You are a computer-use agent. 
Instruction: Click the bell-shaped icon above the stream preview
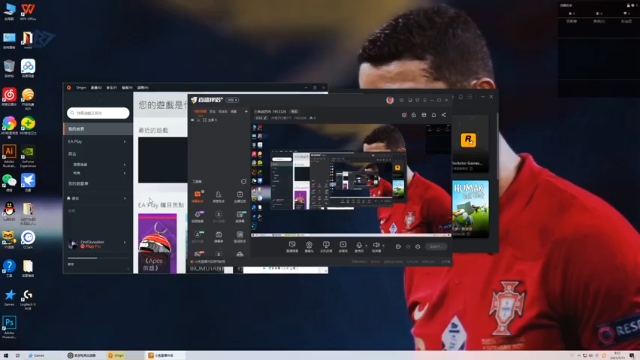coord(433,115)
